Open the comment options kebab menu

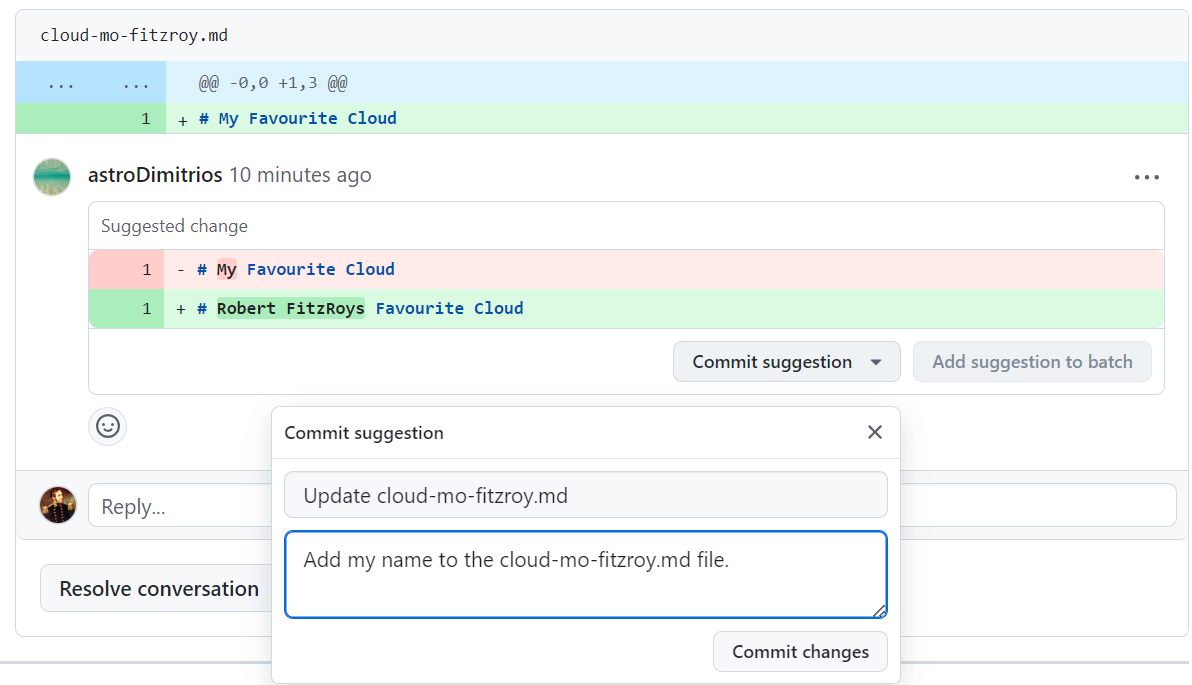pyautogui.click(x=1146, y=177)
